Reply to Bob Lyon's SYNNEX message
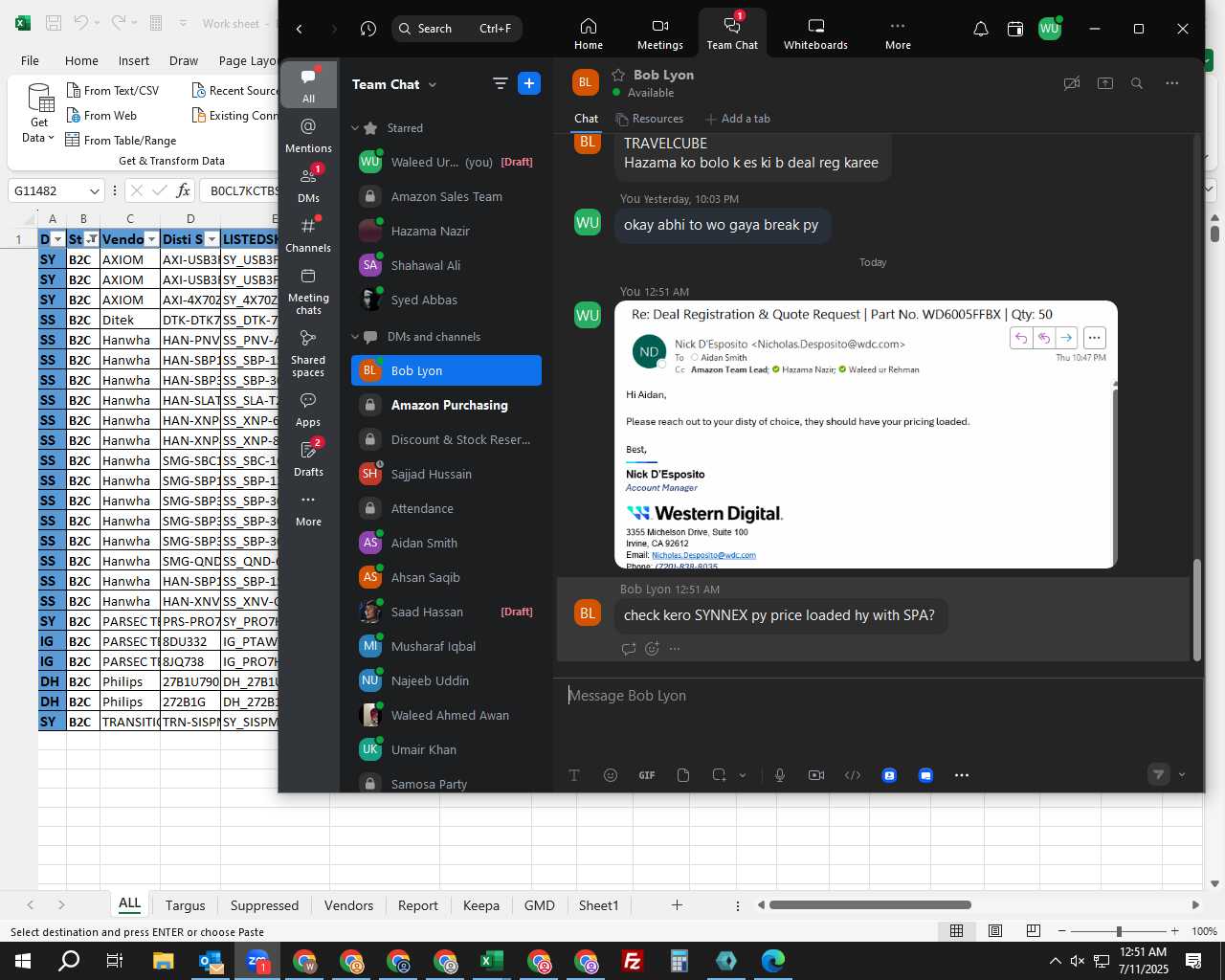This screenshot has width=1225, height=980. point(629,648)
